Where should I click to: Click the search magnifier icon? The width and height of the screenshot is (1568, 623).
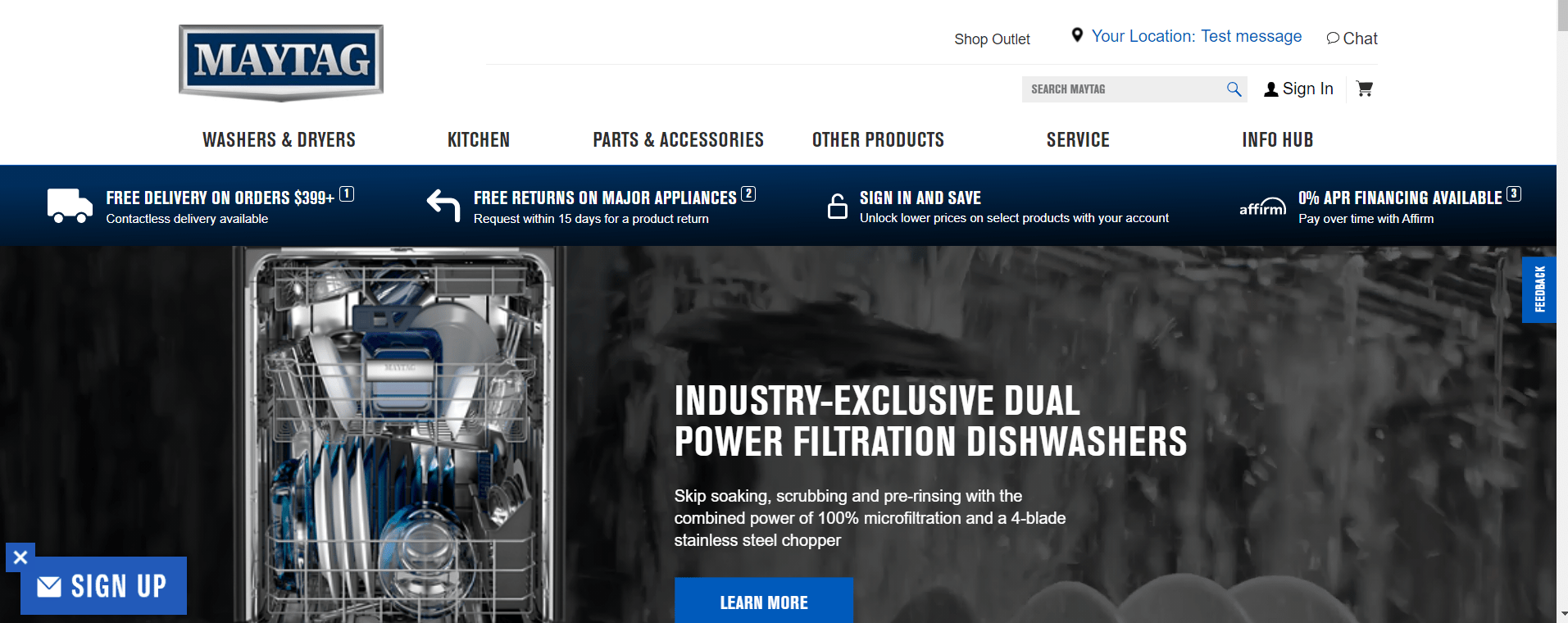pyautogui.click(x=1234, y=89)
